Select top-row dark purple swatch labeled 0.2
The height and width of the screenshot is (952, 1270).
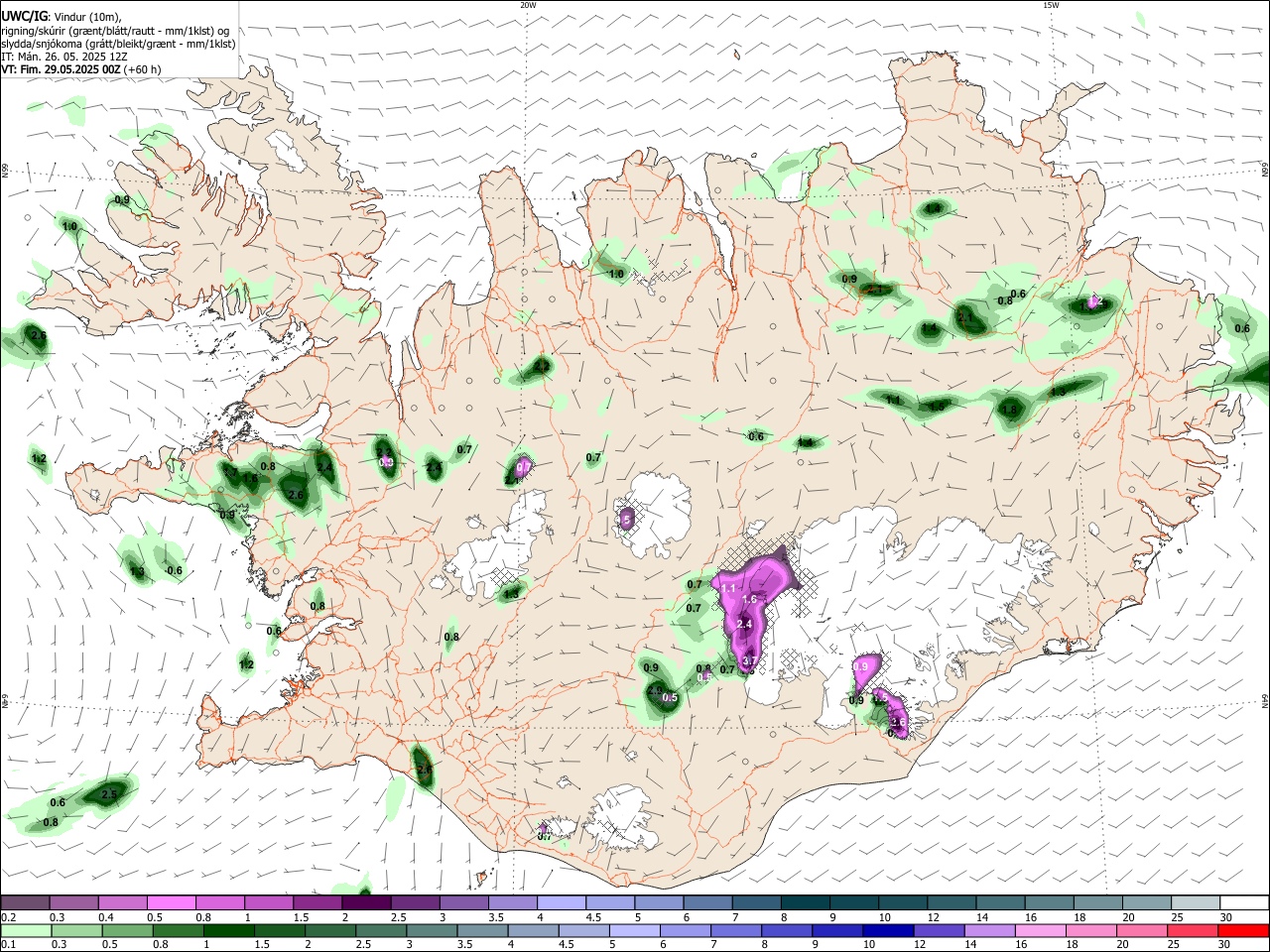pyautogui.click(x=25, y=902)
